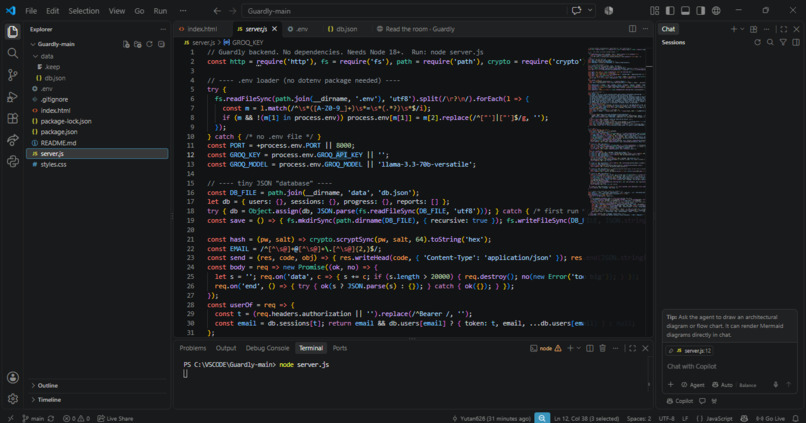Open the Manage gear icon
Screen dimensions: 806x423
coord(13,398)
